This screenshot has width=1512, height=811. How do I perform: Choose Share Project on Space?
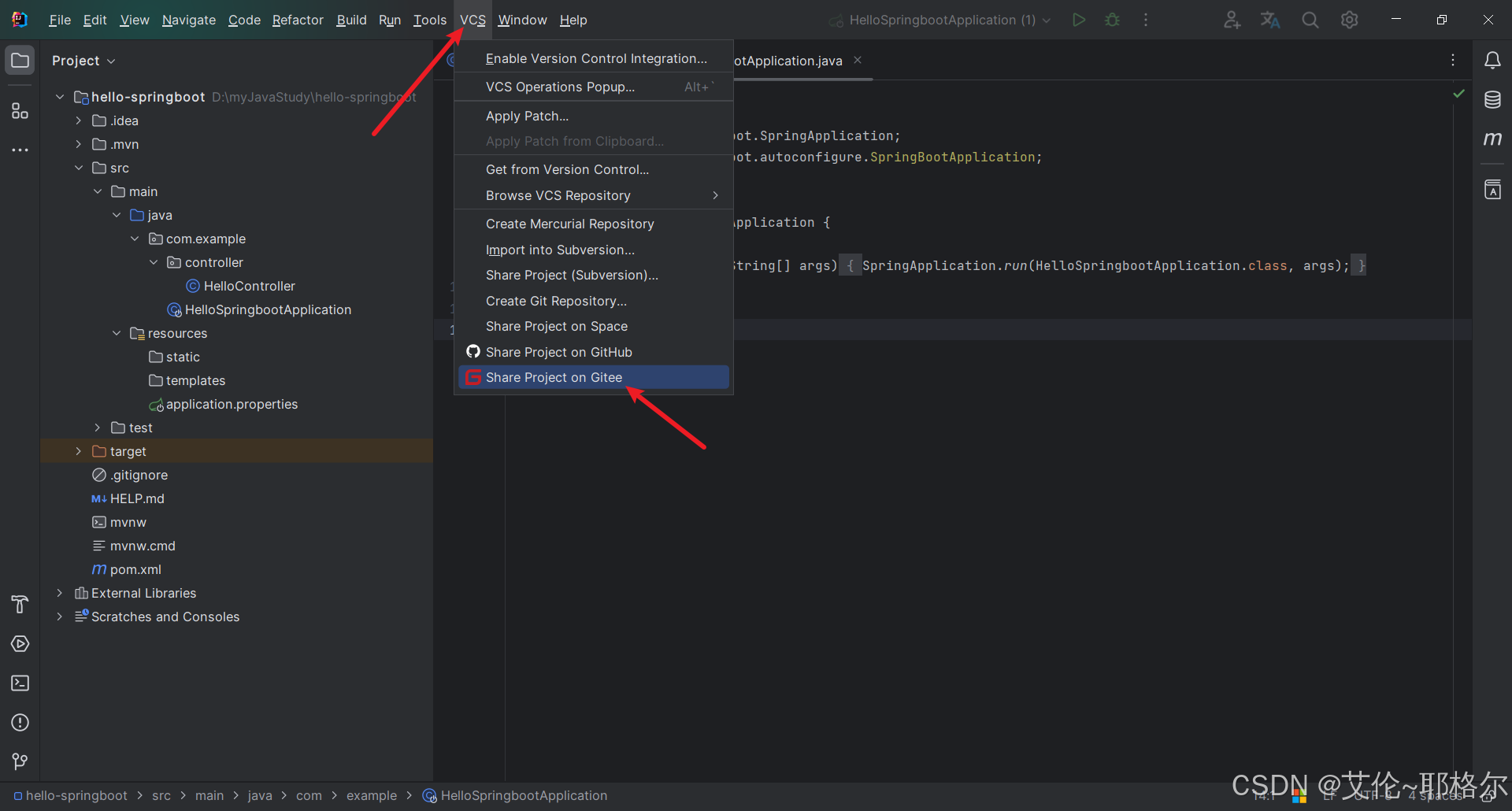(x=594, y=326)
